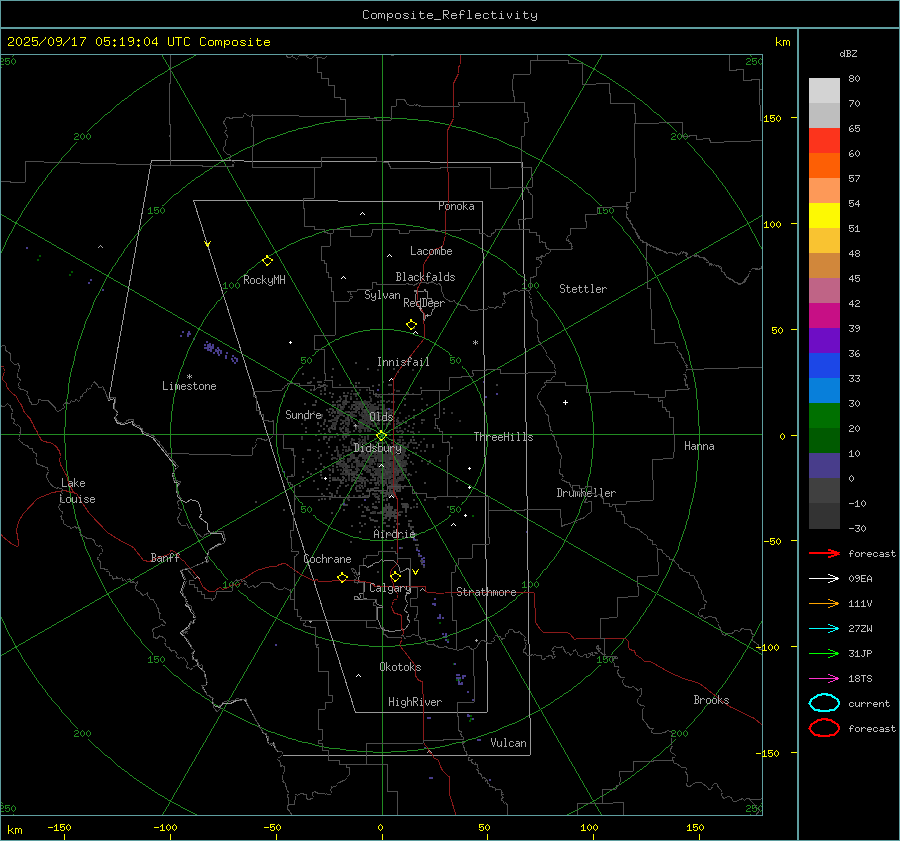This screenshot has width=900, height=841.
Task: Click the green 31JP arrow icon
Action: (824, 653)
